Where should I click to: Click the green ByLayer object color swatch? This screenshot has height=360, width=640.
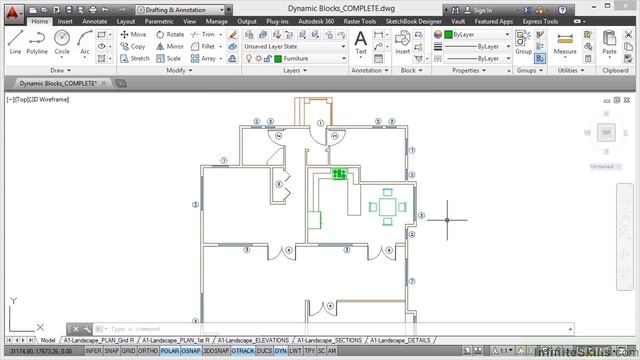449,35
